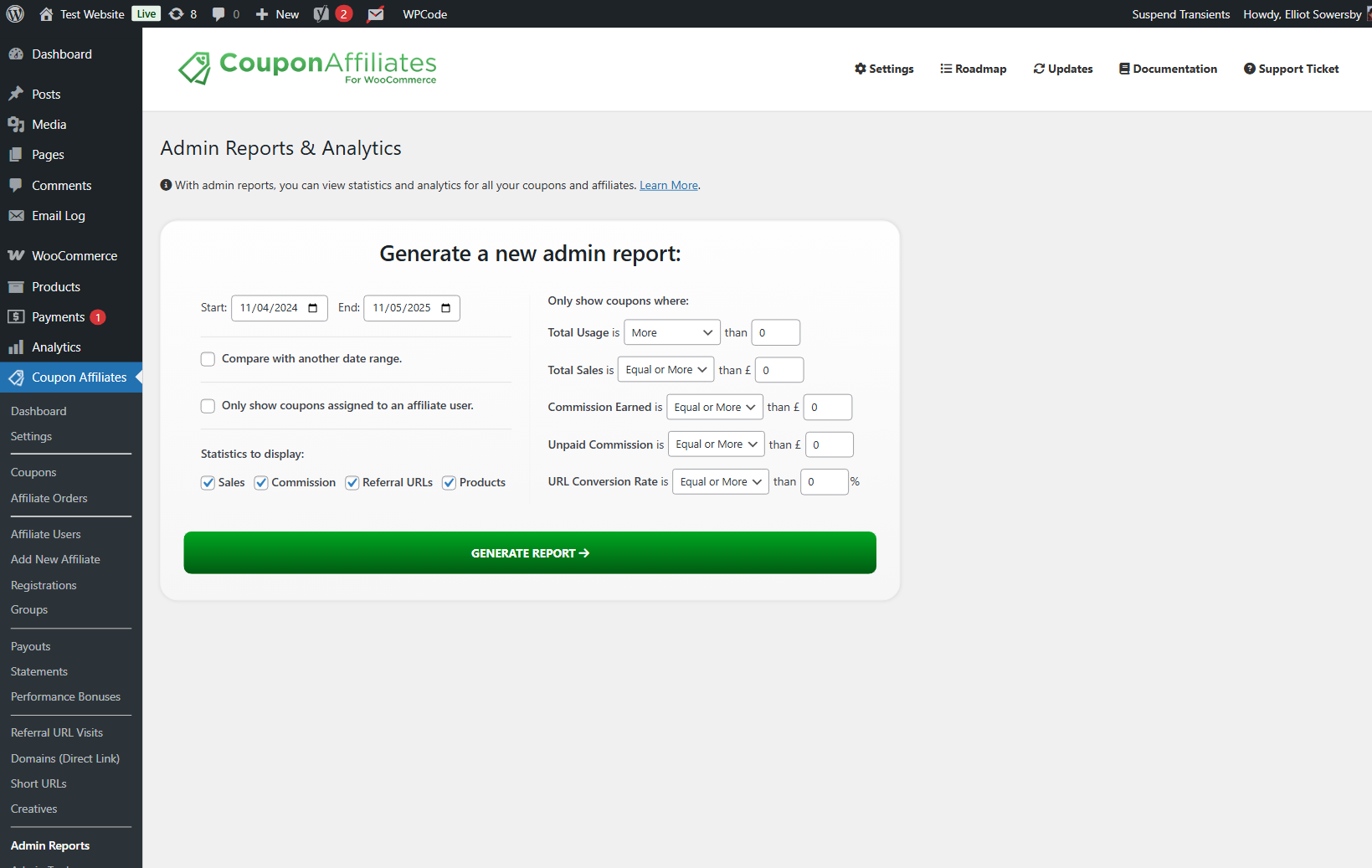This screenshot has height=868, width=1372.
Task: Click the Coupon Affiliates tag icon in sidebar
Action: coord(16,378)
